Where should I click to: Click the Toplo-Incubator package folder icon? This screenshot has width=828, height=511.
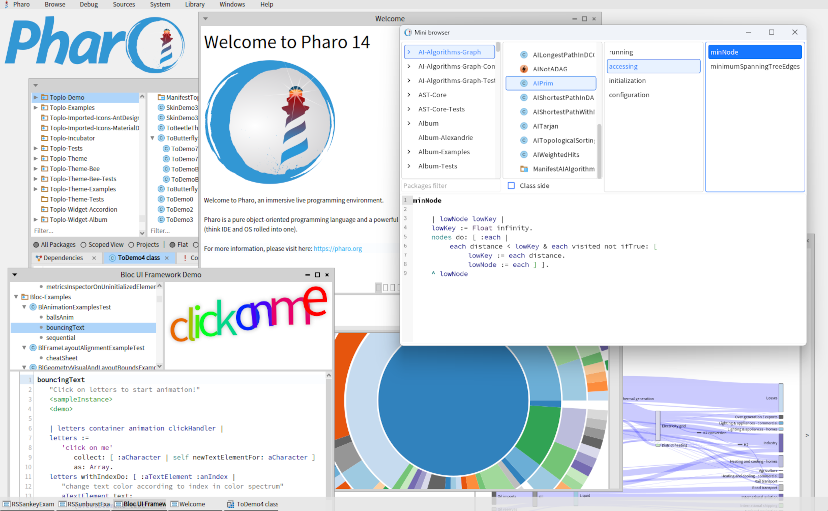tap(44, 138)
